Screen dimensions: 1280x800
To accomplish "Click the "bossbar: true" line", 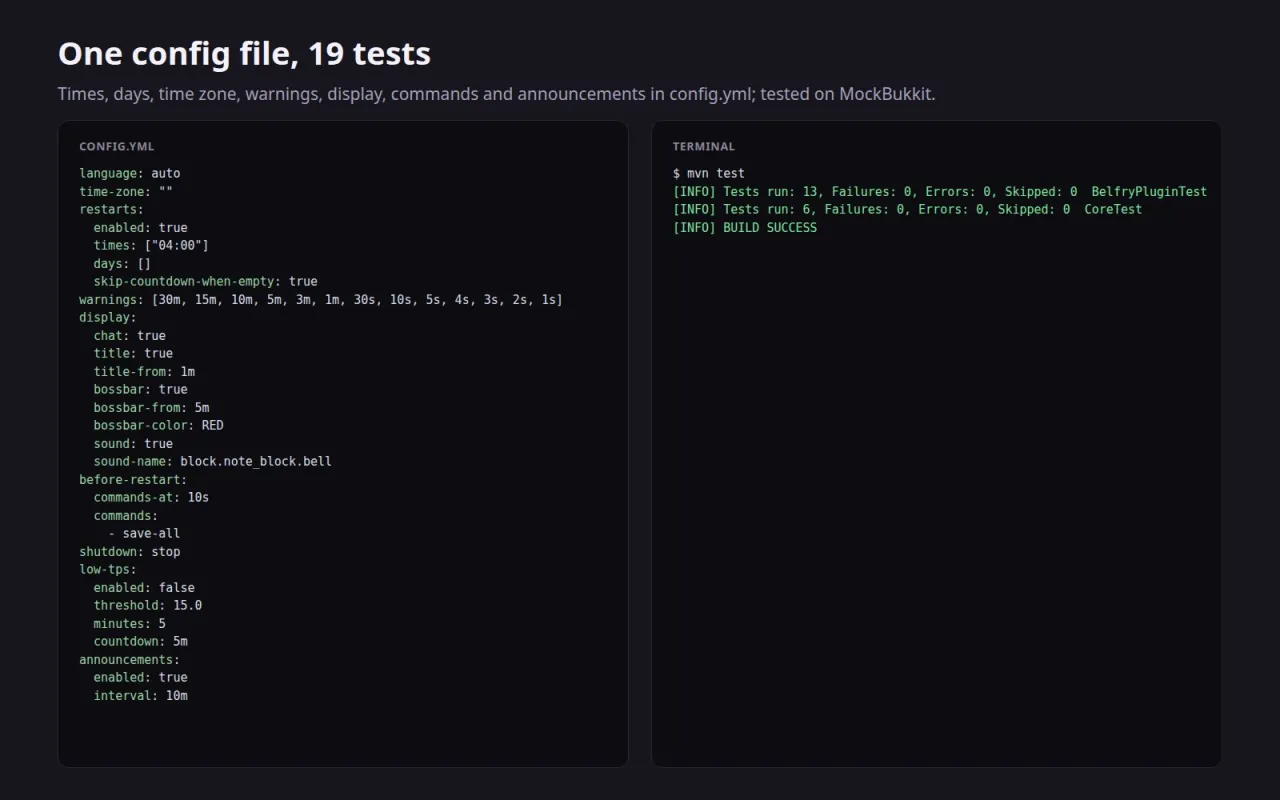I will [141, 389].
